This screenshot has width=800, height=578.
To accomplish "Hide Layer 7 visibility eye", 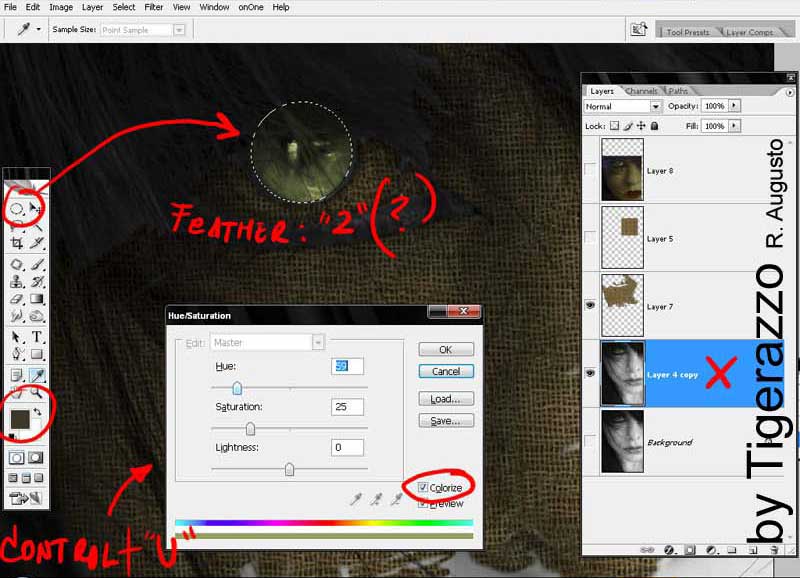I will [x=590, y=305].
